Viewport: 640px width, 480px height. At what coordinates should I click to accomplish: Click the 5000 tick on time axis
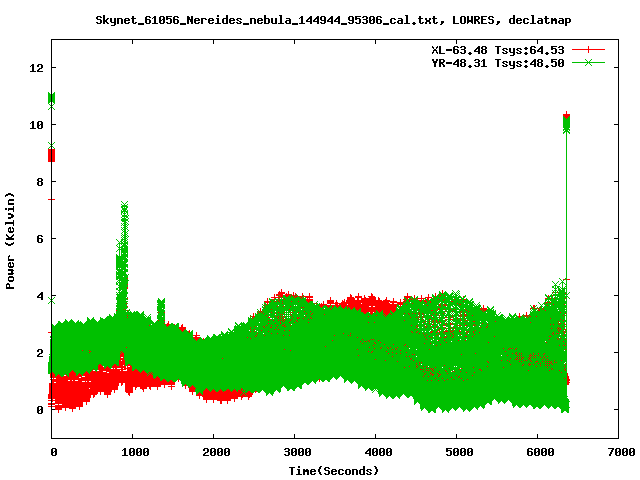[456, 452]
